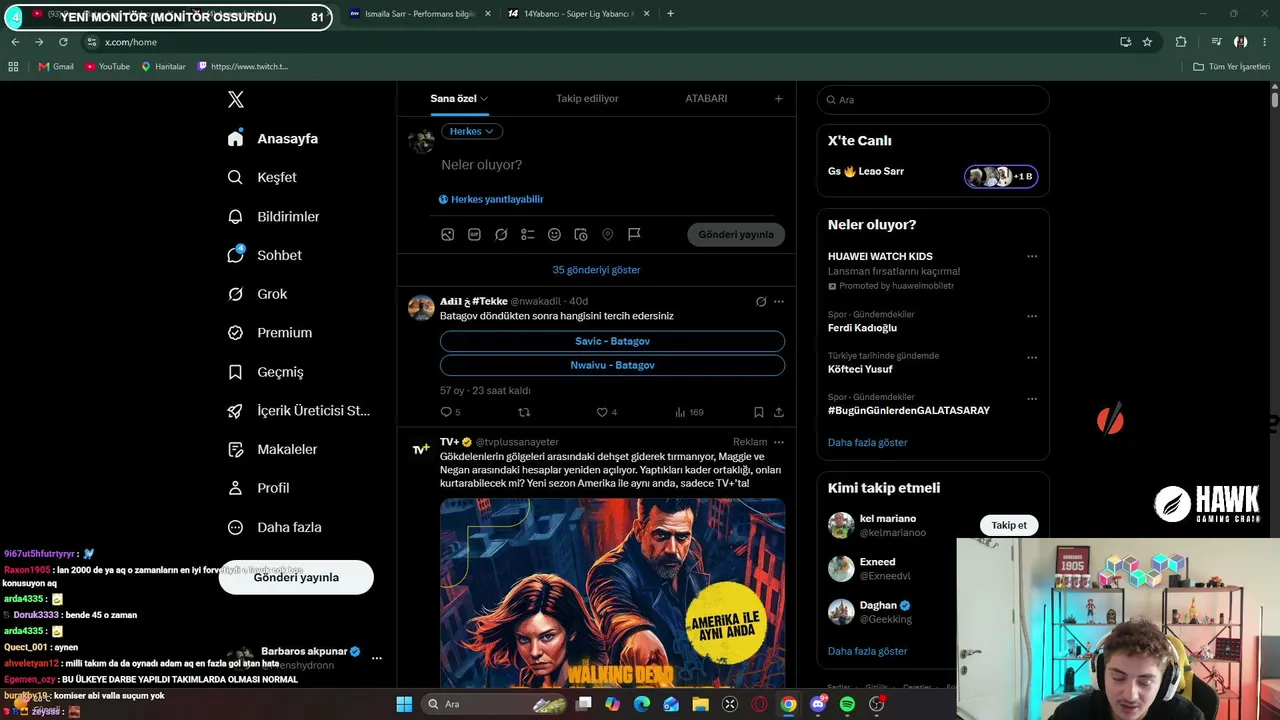
Task: Open the Windows Start menu
Action: click(x=404, y=704)
